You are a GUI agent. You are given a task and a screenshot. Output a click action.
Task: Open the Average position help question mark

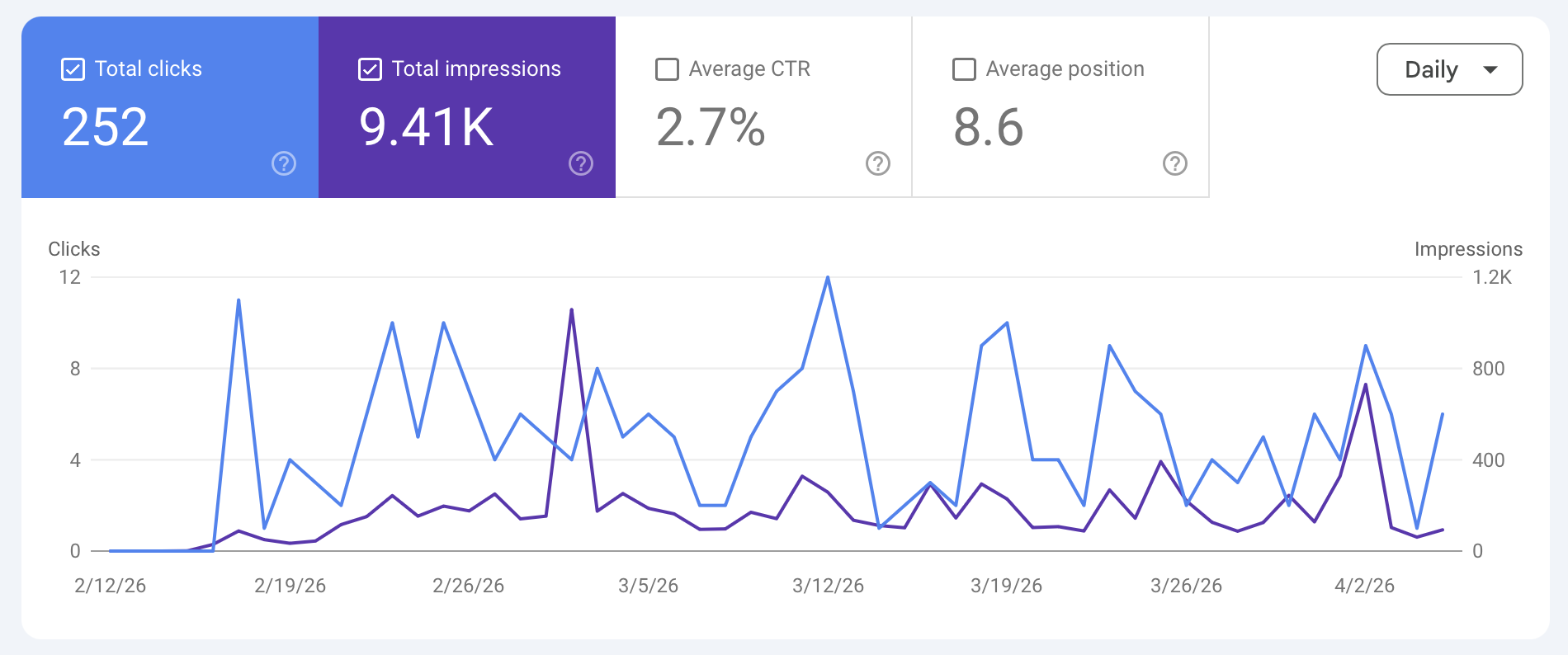(1175, 163)
